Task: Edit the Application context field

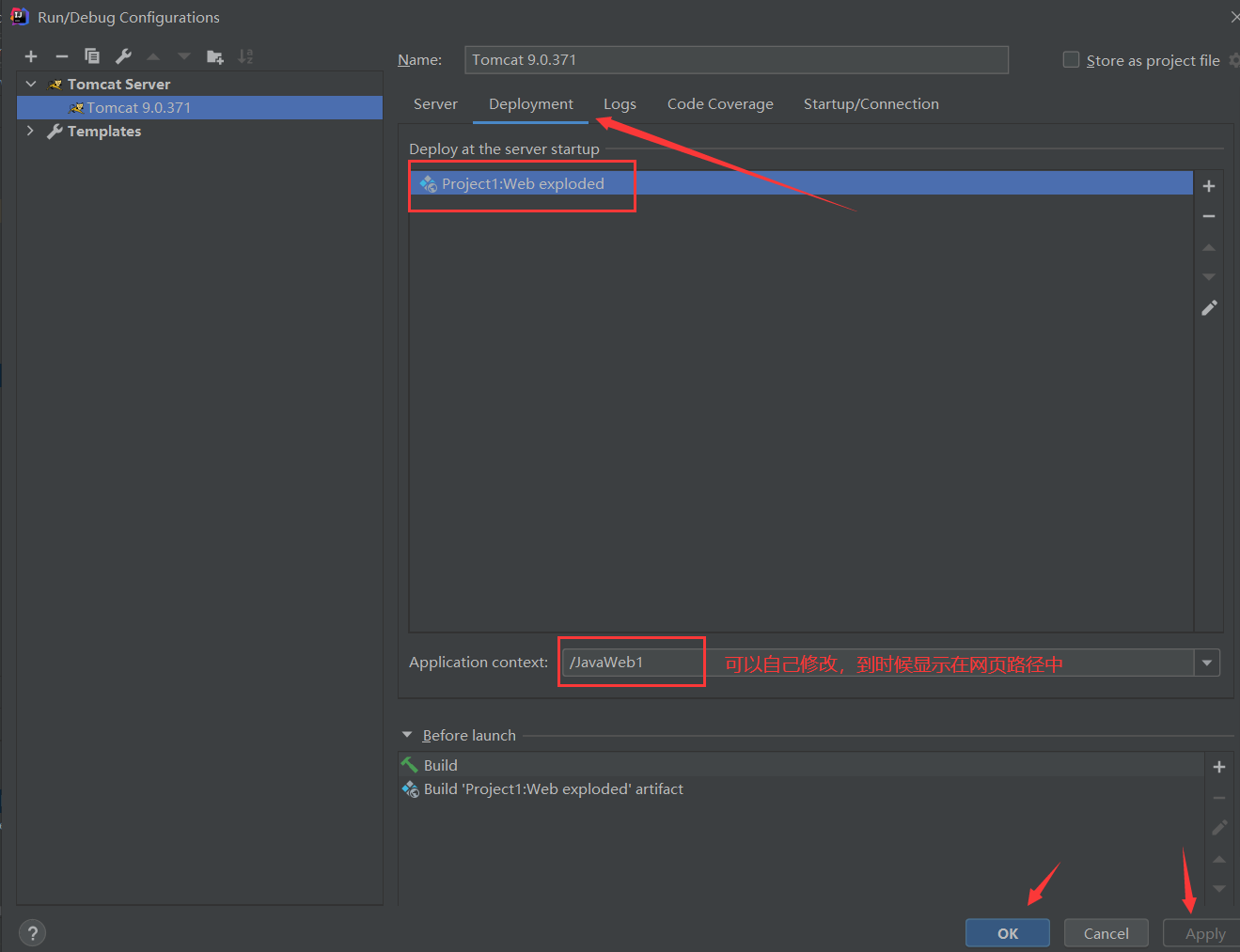Action: (877, 663)
